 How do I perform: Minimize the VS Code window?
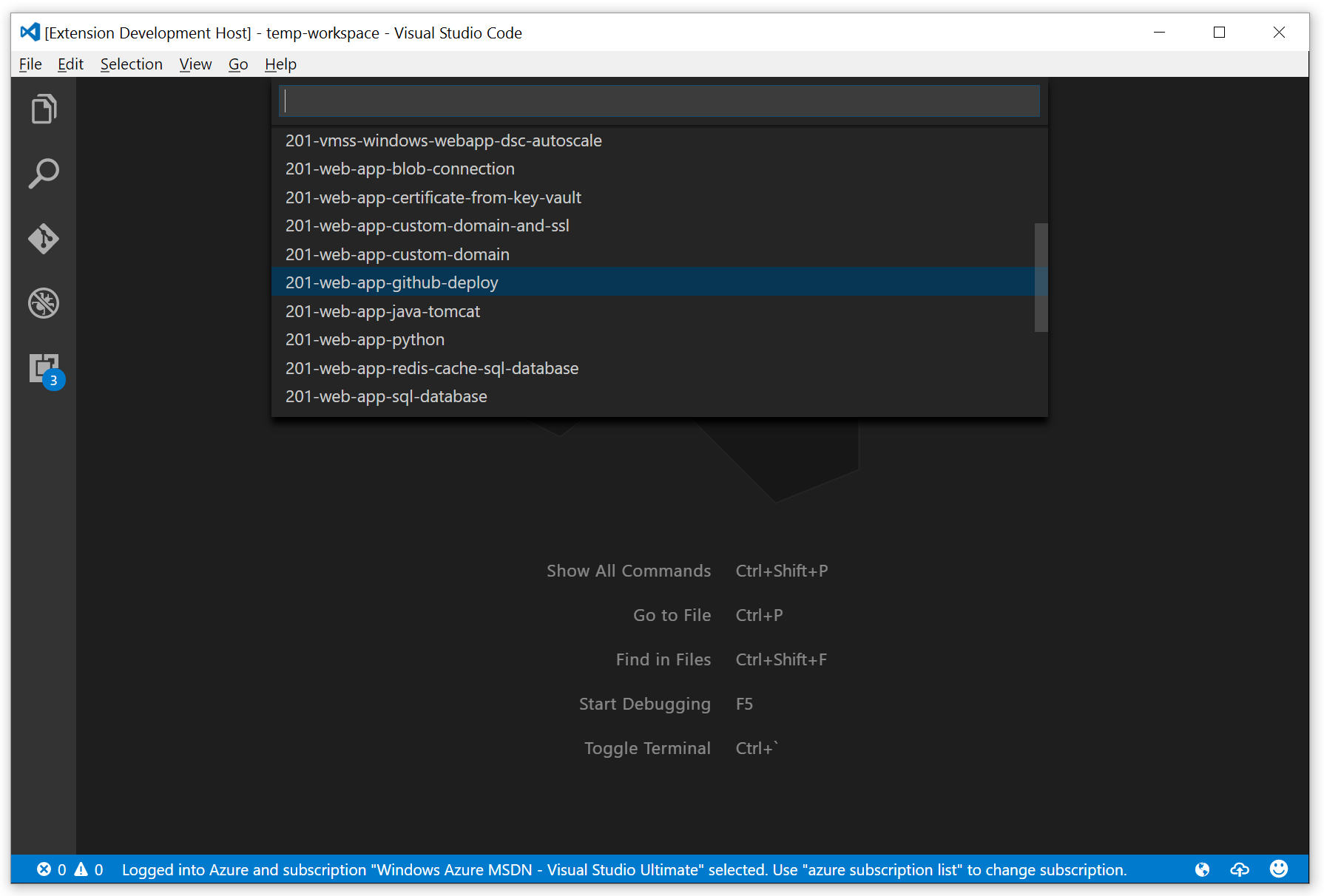coord(1159,33)
